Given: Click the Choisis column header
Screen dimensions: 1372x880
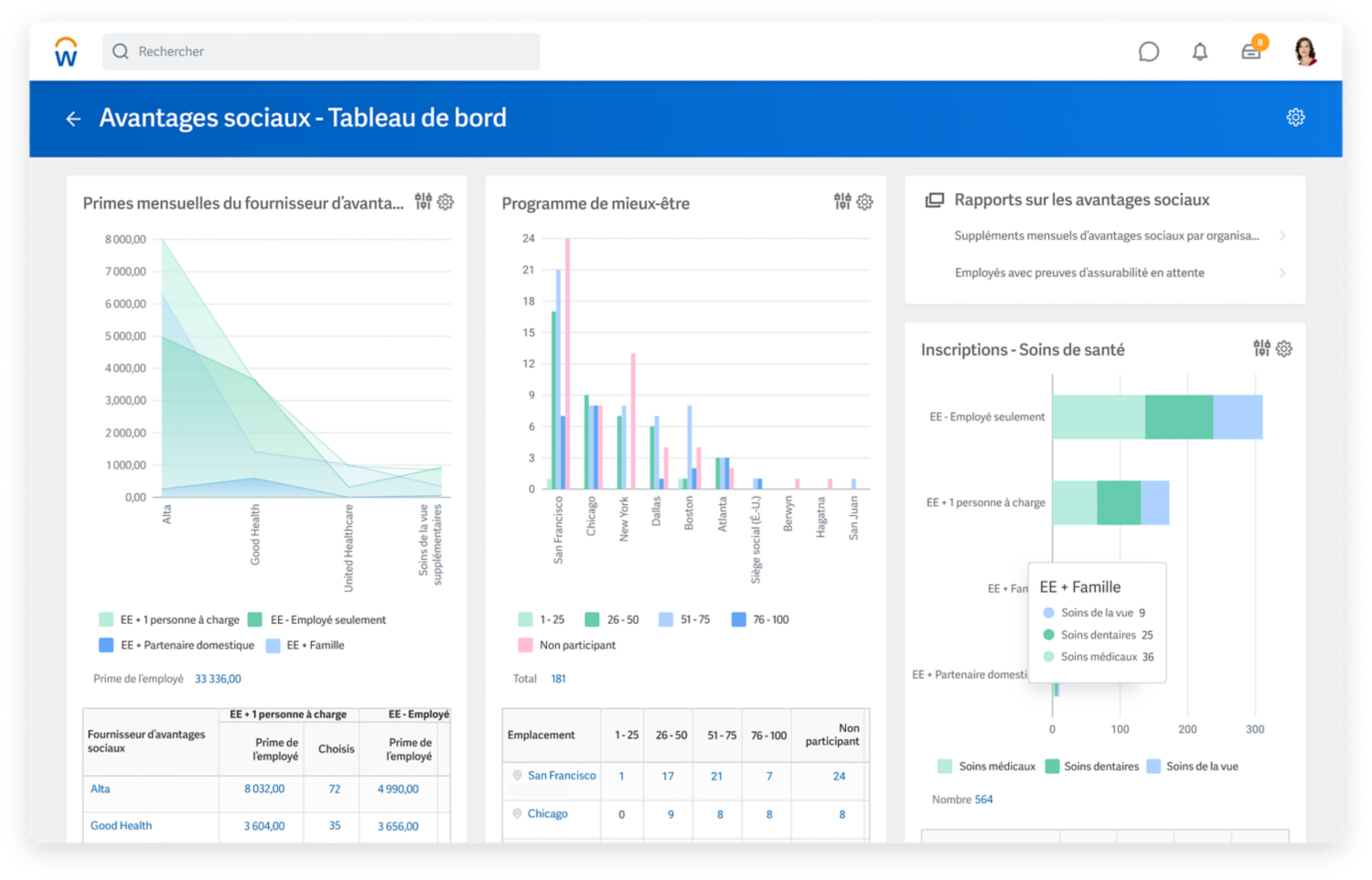Looking at the screenshot, I should coord(336,748).
